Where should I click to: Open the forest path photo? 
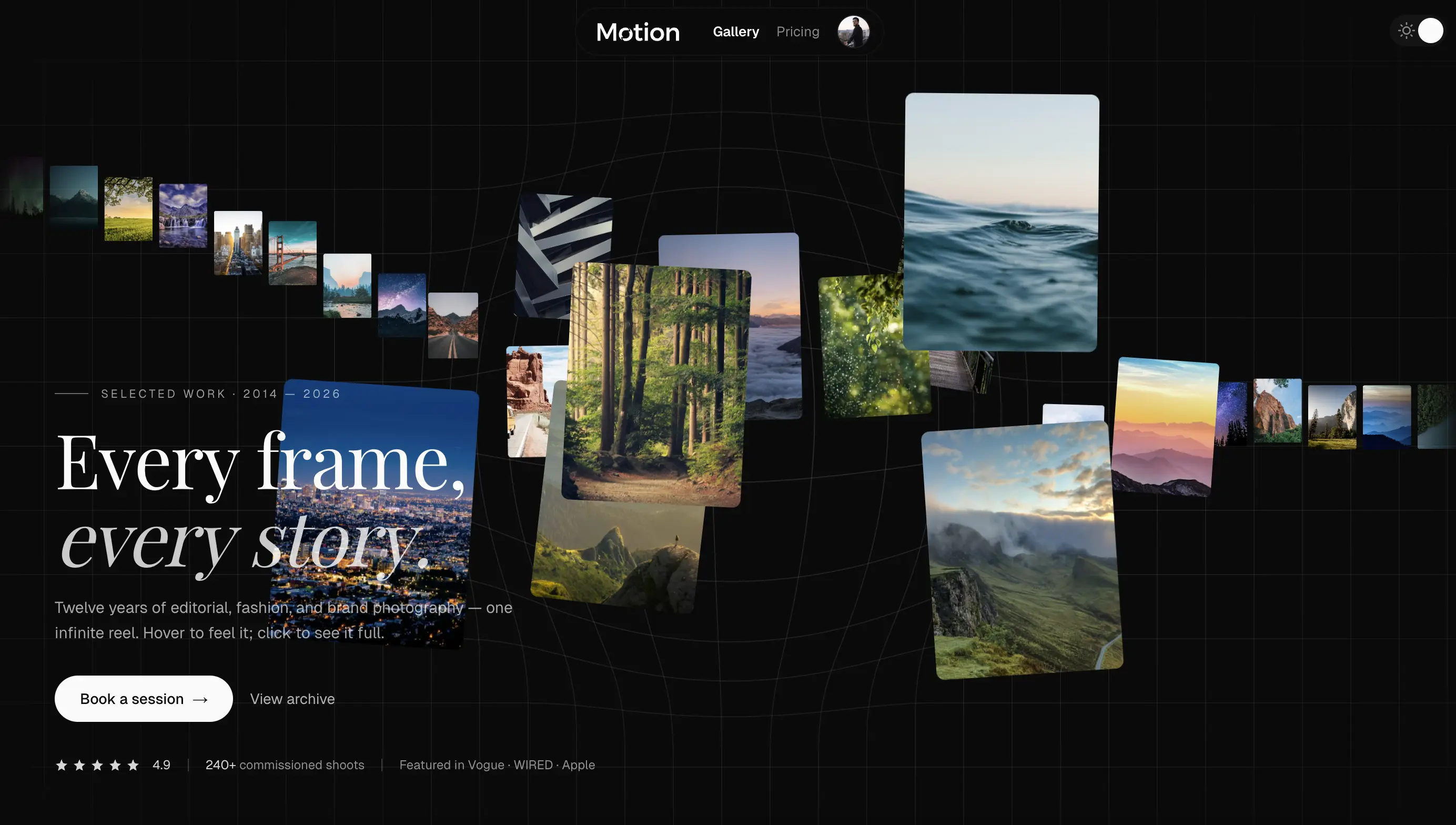pos(656,384)
